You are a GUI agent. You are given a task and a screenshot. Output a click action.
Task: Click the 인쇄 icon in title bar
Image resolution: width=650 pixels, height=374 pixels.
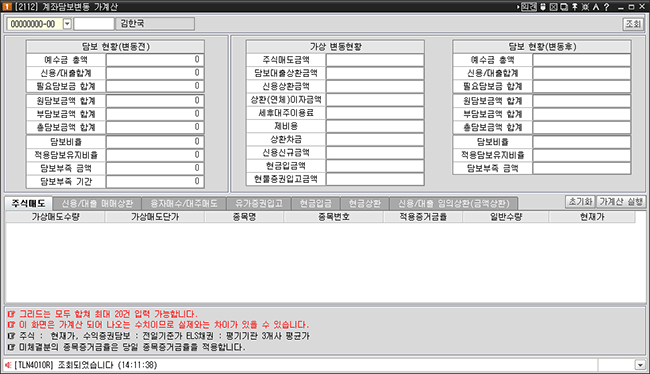coord(529,7)
